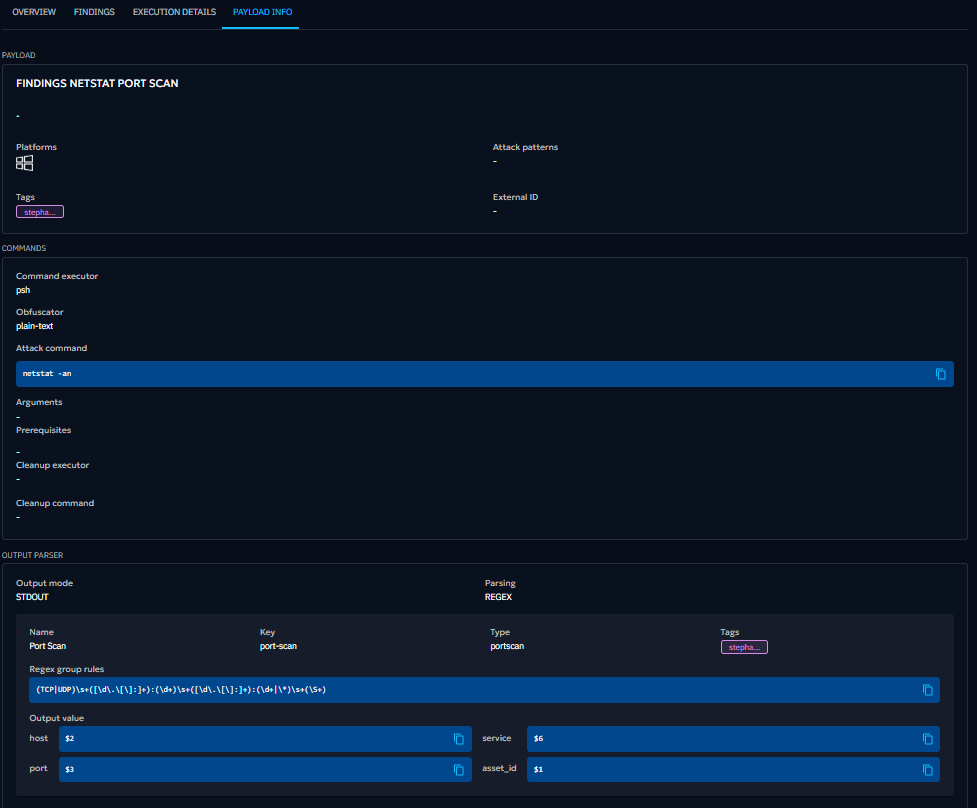The width and height of the screenshot is (977, 808).
Task: Select the host field containing $2
Action: tap(250, 739)
